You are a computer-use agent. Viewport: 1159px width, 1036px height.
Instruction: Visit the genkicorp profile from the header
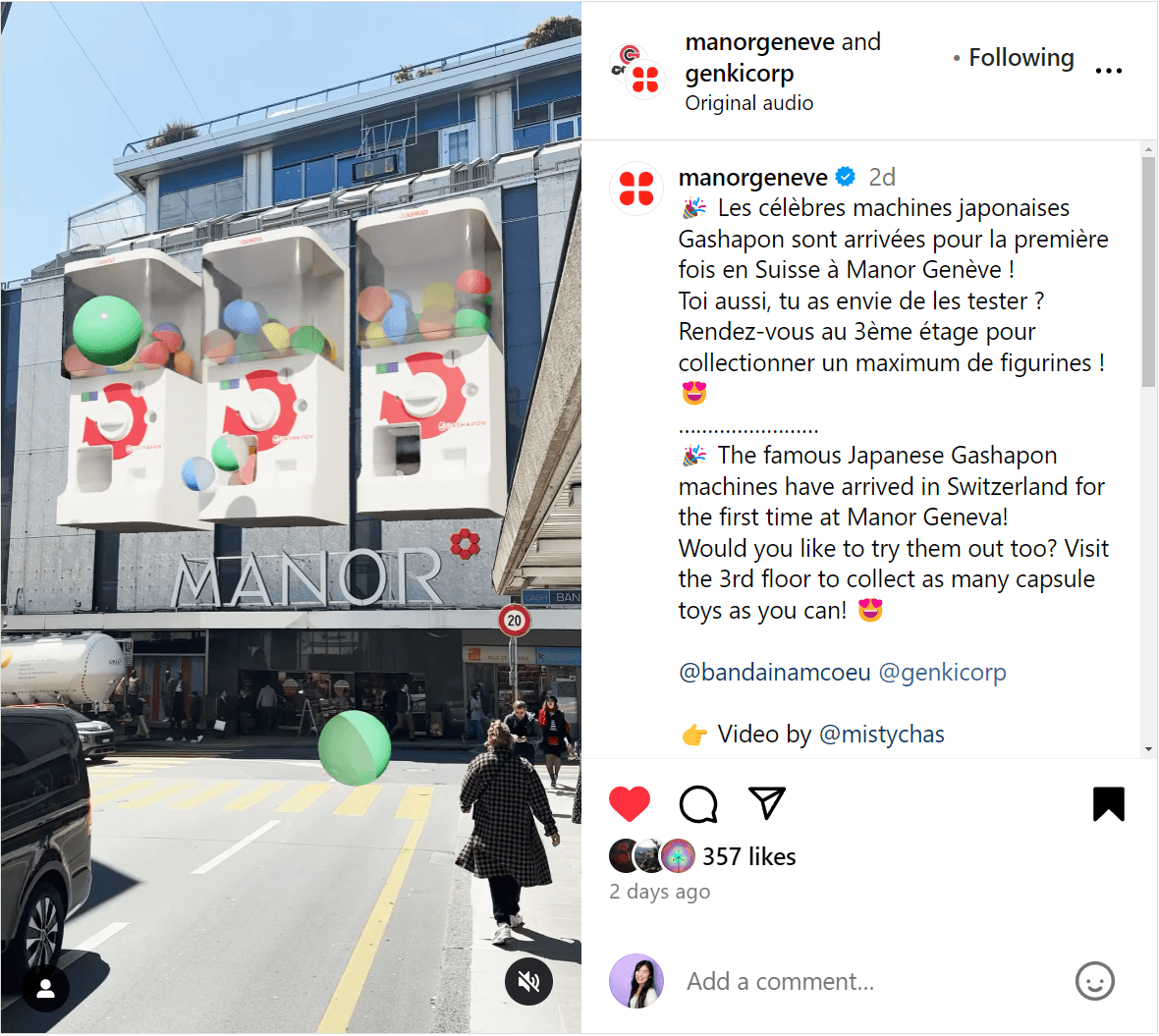tap(740, 73)
